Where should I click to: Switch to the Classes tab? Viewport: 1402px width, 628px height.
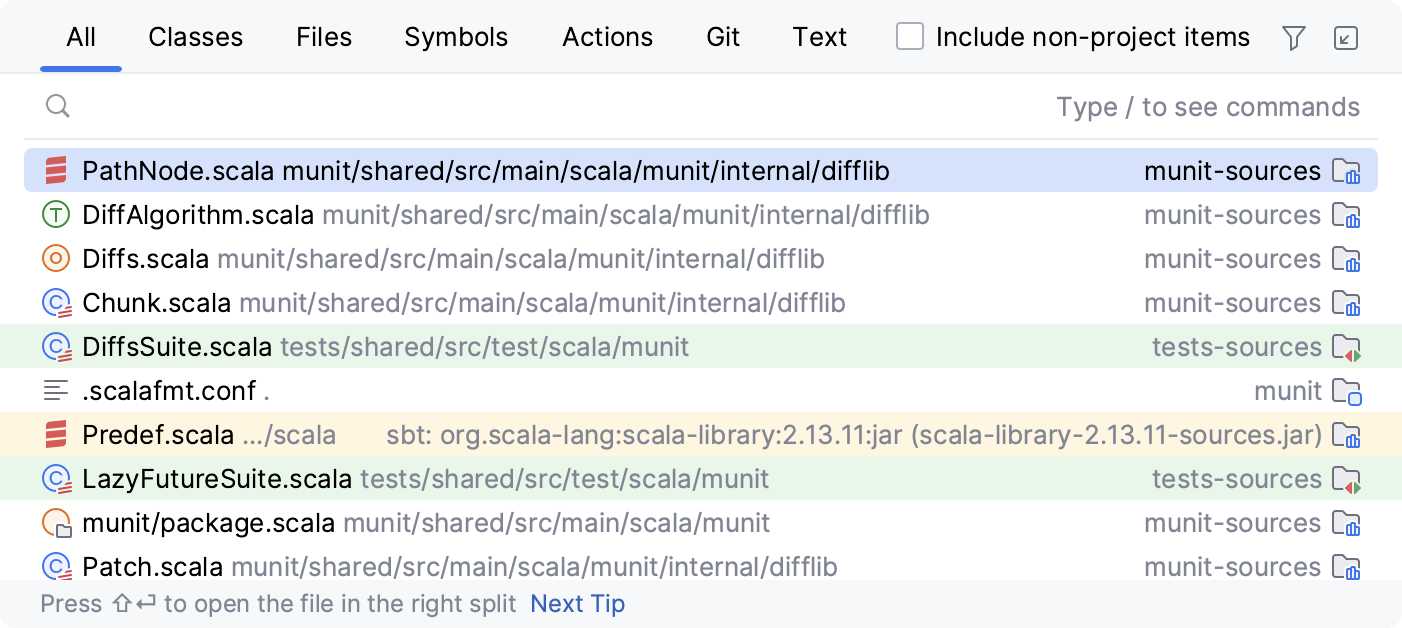195,38
